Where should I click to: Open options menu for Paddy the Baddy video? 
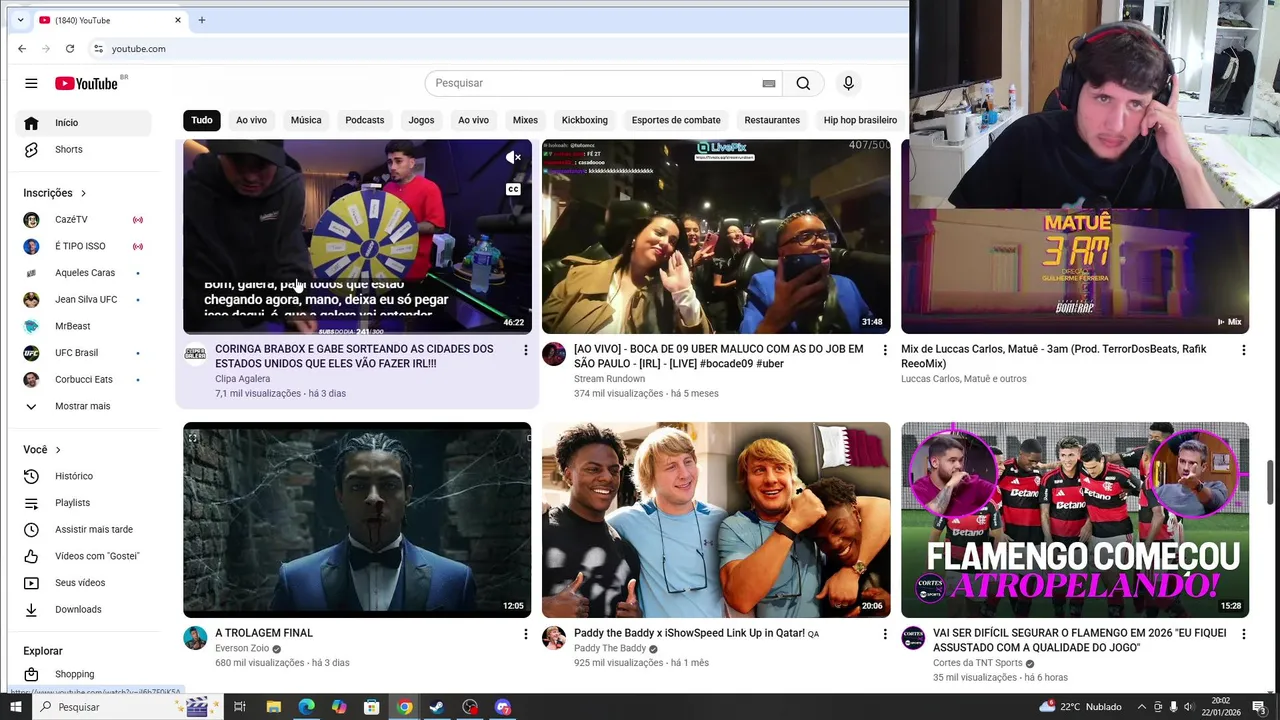[884, 634]
